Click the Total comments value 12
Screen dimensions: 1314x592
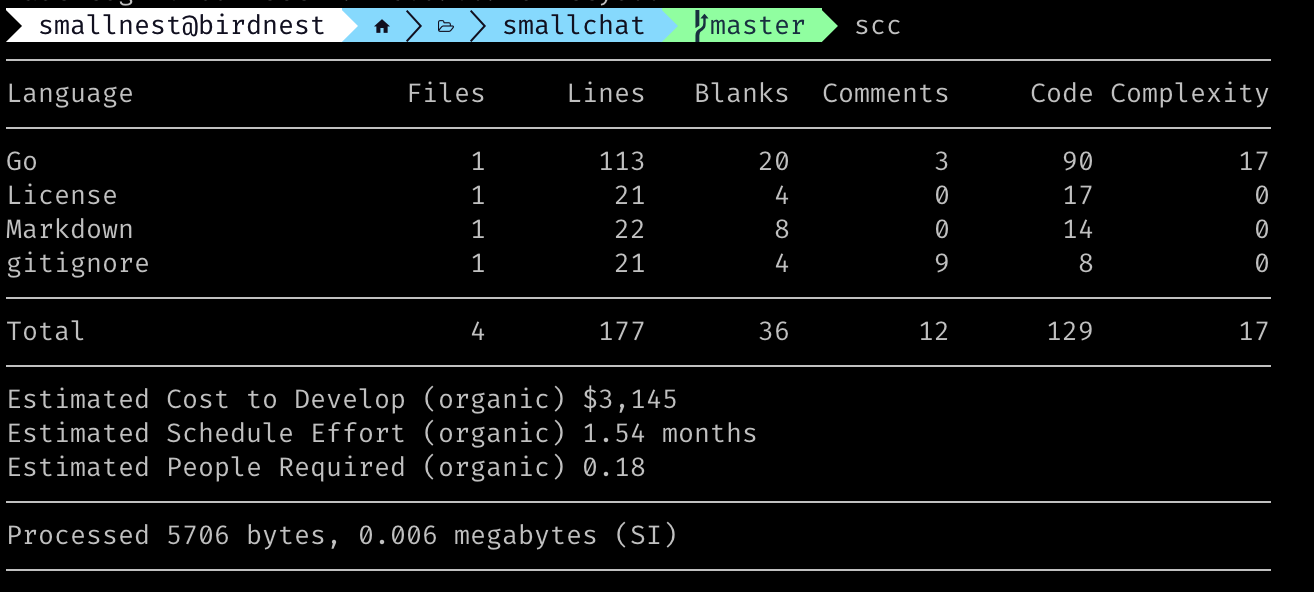(x=934, y=331)
